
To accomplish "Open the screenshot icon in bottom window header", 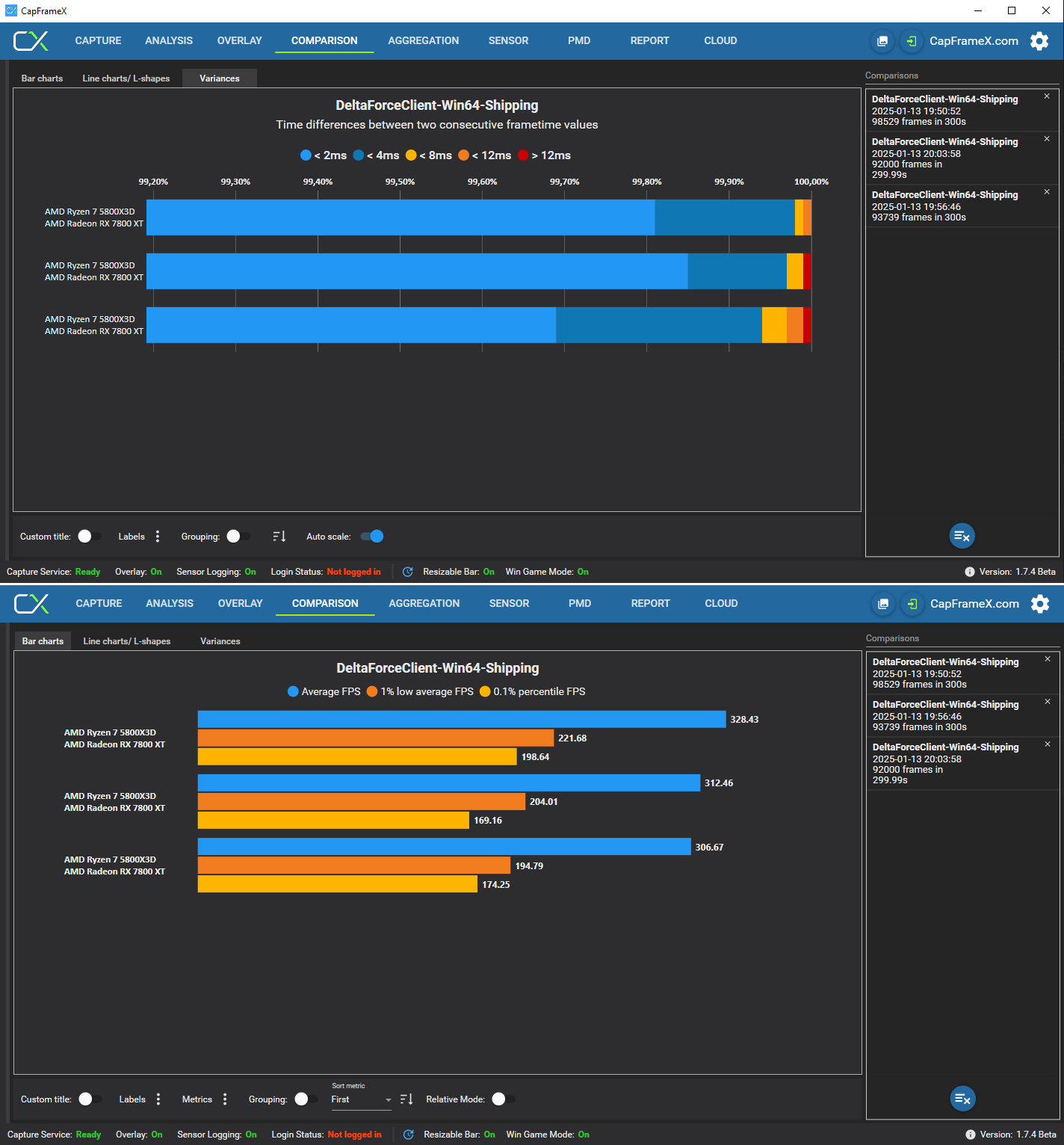I will pos(883,604).
